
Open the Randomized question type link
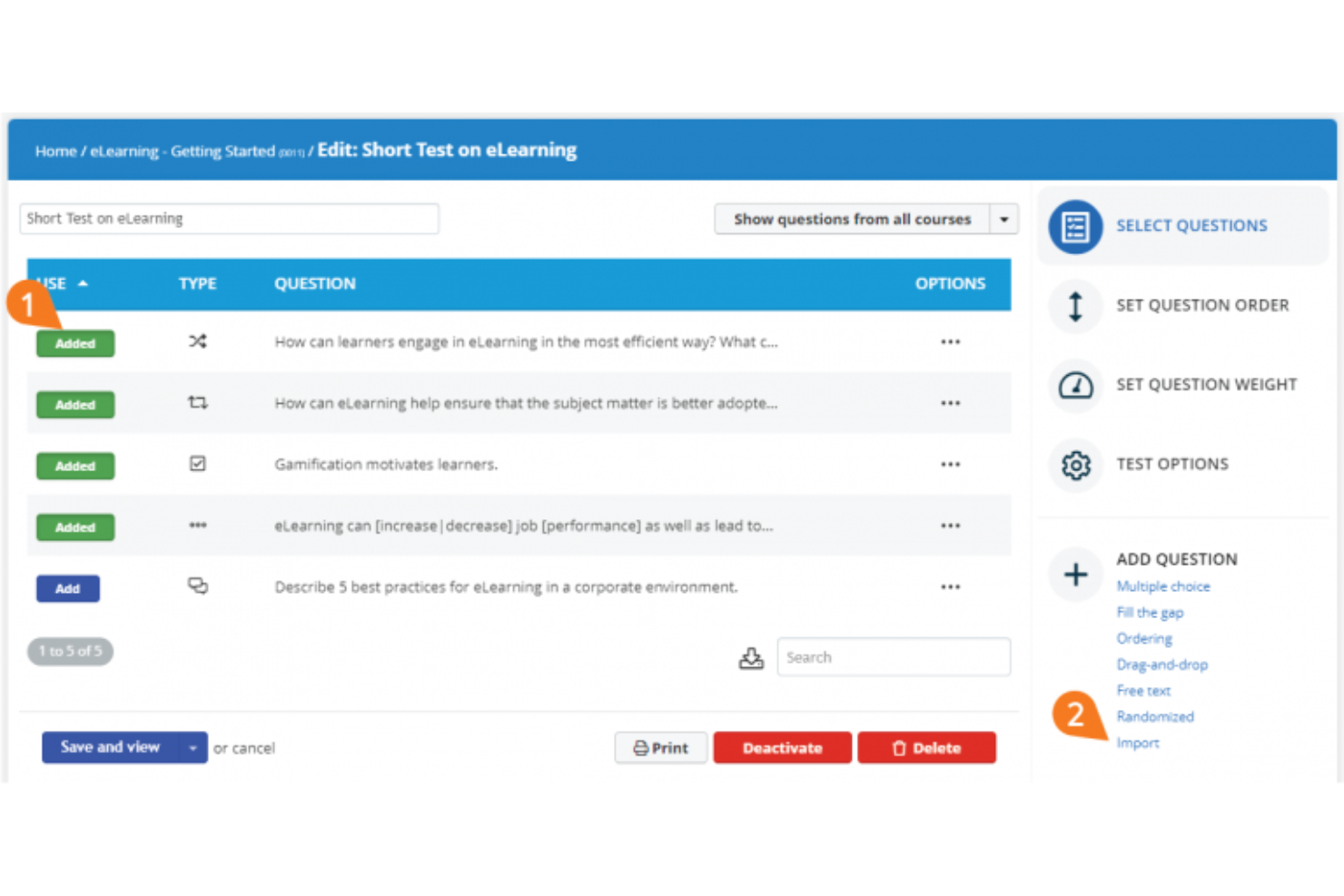1155,716
